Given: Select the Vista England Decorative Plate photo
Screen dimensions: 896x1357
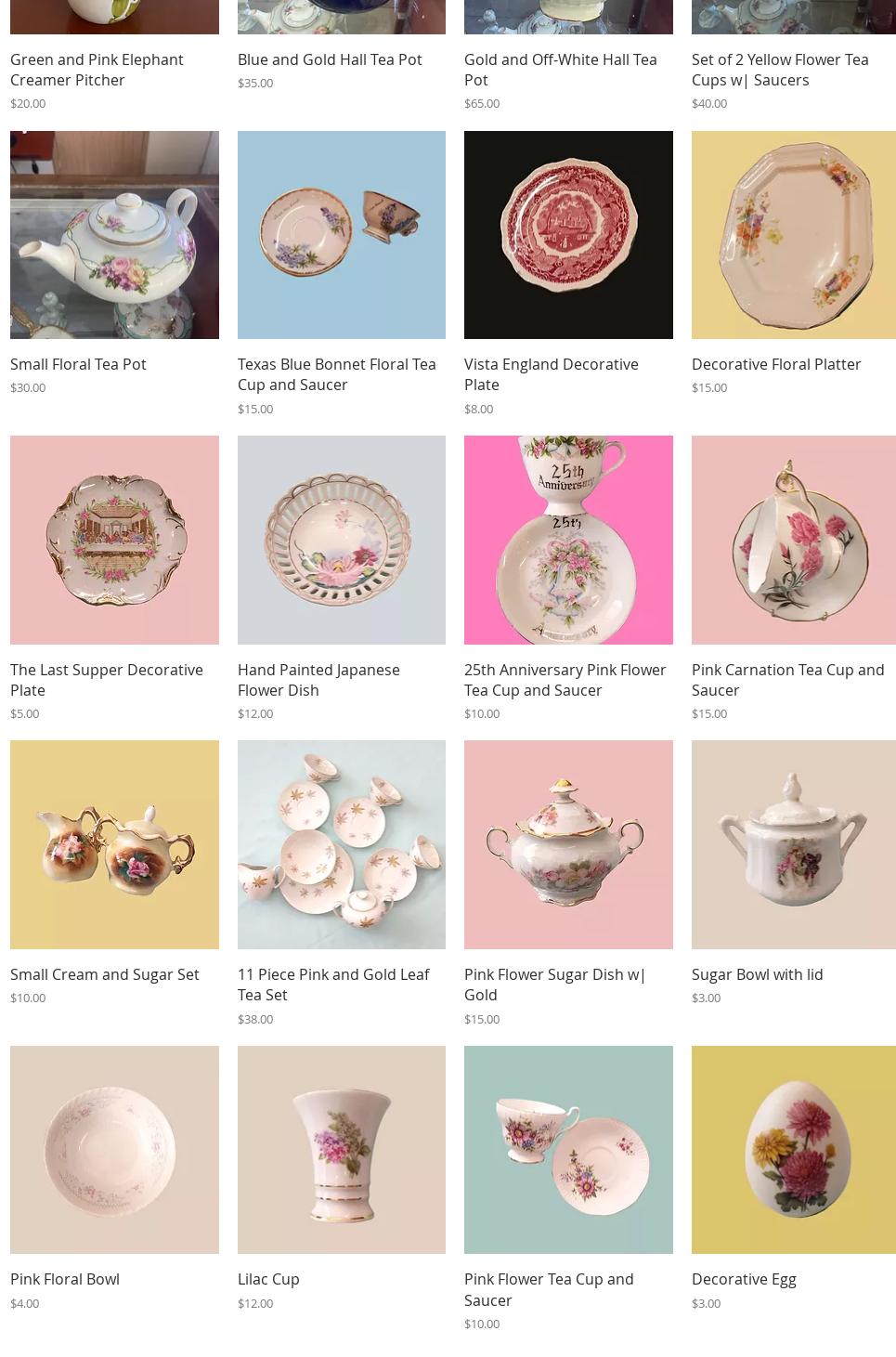Looking at the screenshot, I should pyautogui.click(x=568, y=235).
